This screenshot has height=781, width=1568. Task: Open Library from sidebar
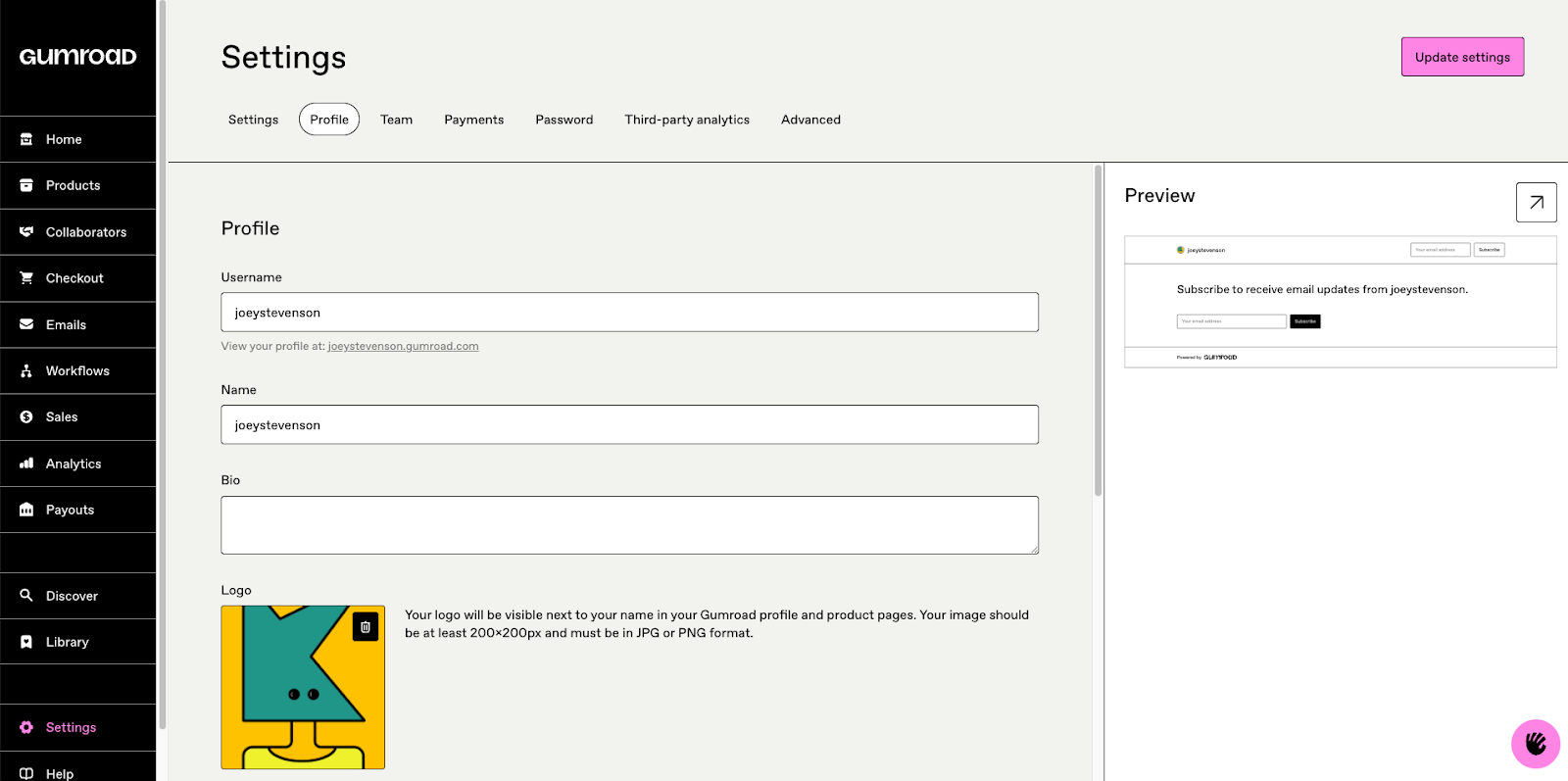click(78, 642)
